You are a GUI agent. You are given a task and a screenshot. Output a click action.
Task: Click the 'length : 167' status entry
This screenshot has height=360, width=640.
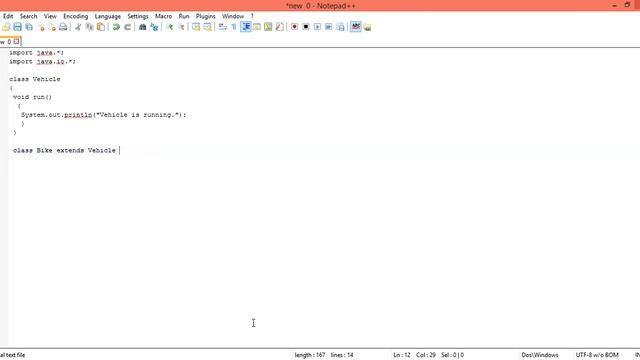tap(310, 355)
